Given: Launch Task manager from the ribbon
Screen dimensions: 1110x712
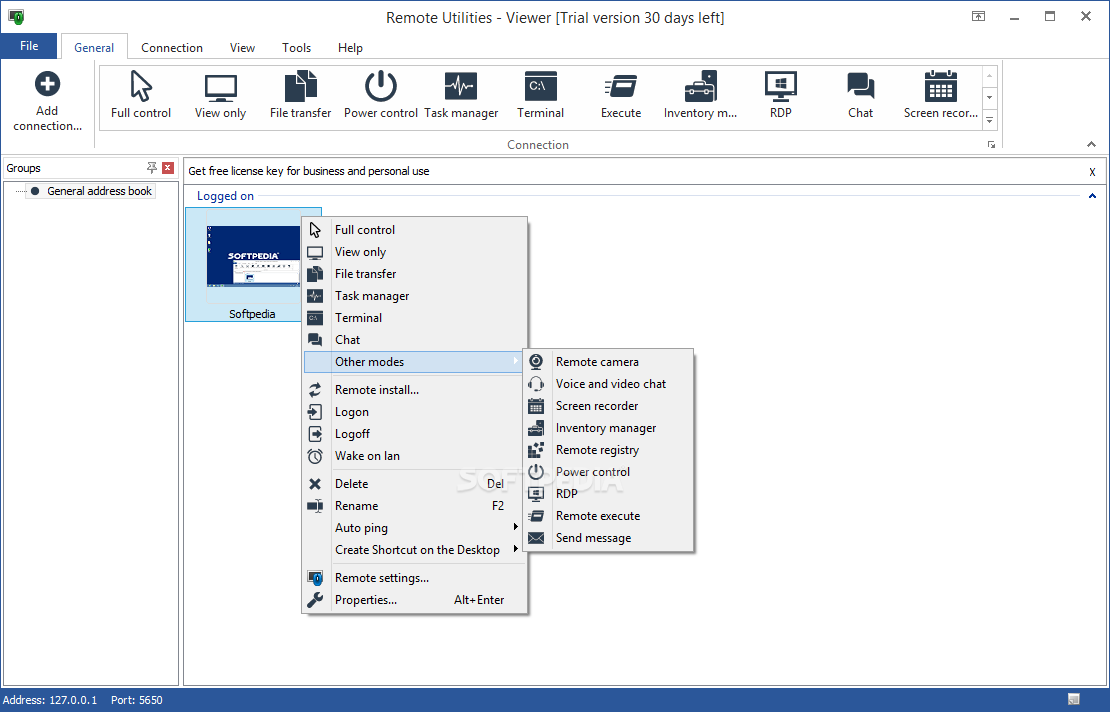Looking at the screenshot, I should pyautogui.click(x=461, y=95).
